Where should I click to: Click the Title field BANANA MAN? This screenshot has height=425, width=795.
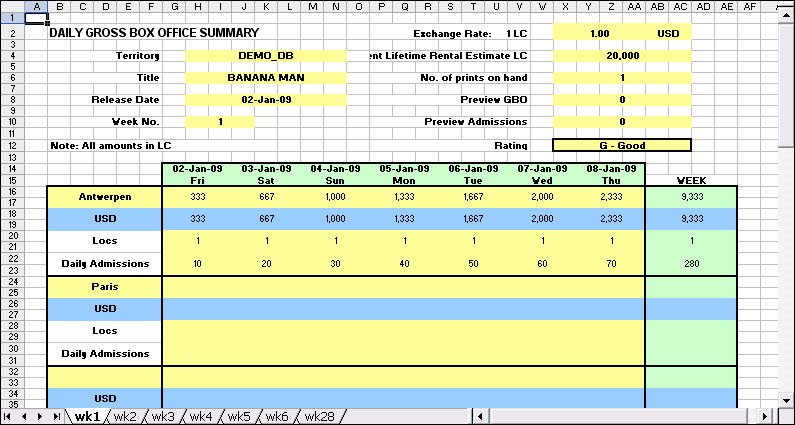(266, 77)
